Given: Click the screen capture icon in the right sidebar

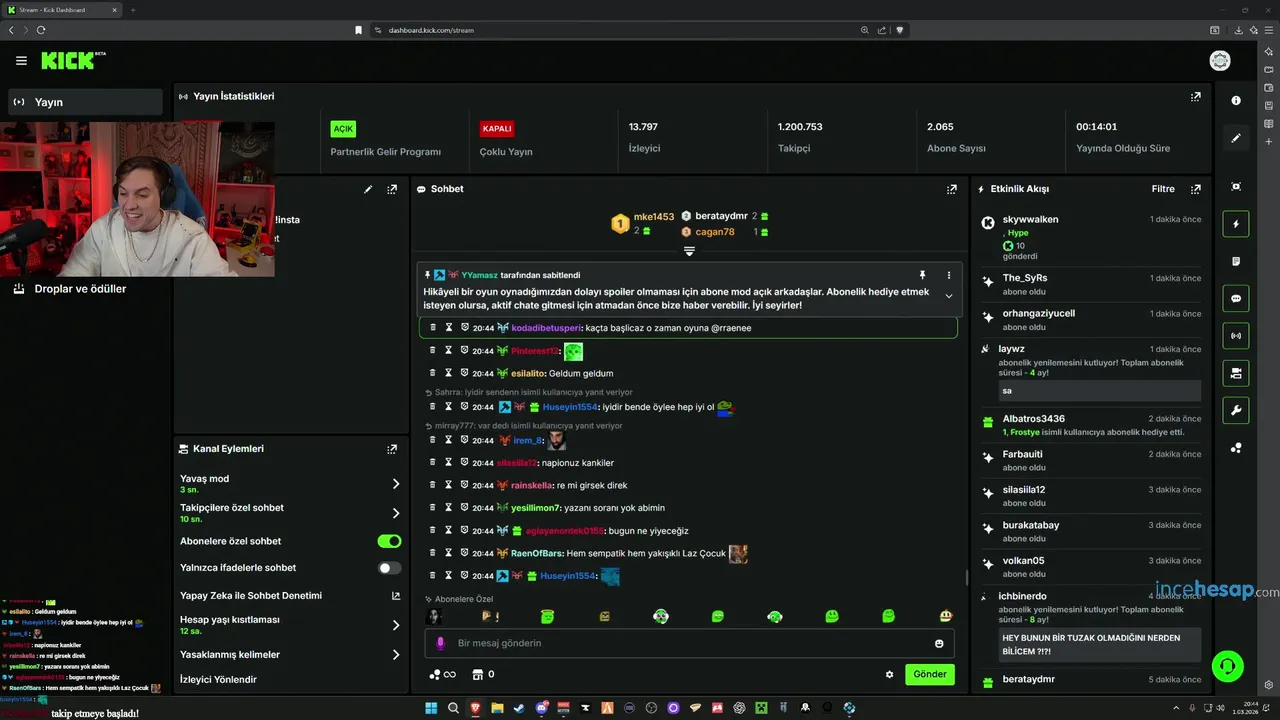Looking at the screenshot, I should coord(1236,187).
